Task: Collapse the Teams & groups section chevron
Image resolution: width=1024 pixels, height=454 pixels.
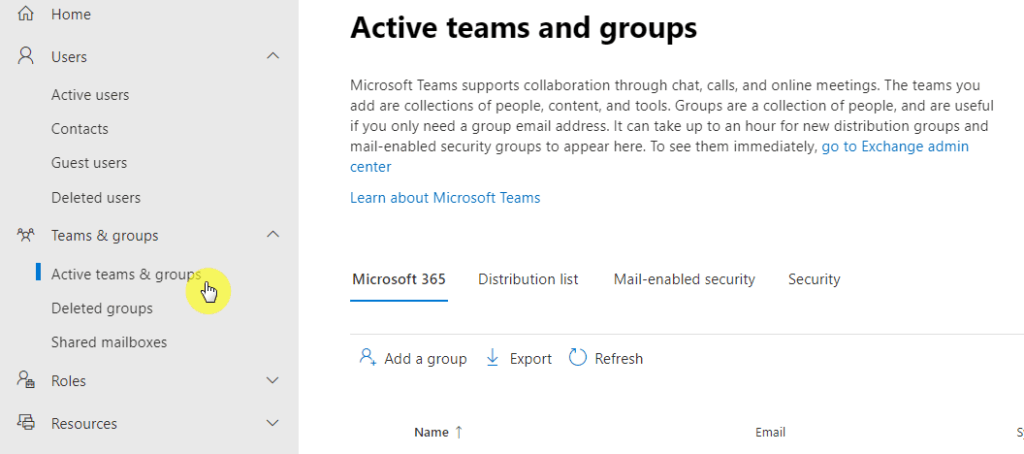Action: 274,235
